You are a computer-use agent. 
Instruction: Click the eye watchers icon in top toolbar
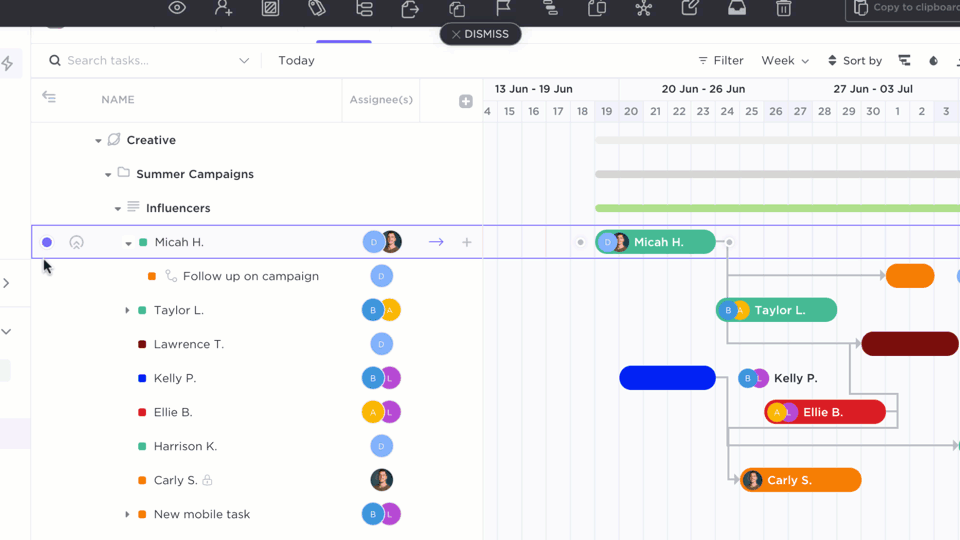click(177, 8)
